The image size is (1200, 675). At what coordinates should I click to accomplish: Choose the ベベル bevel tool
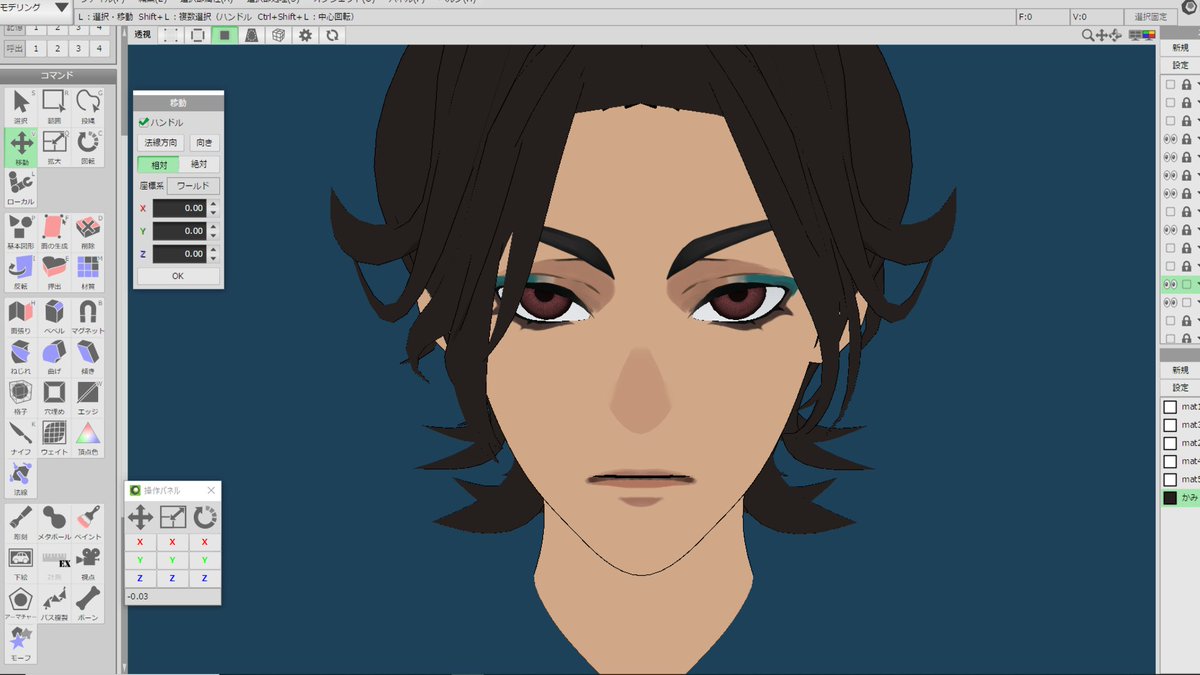click(x=54, y=317)
